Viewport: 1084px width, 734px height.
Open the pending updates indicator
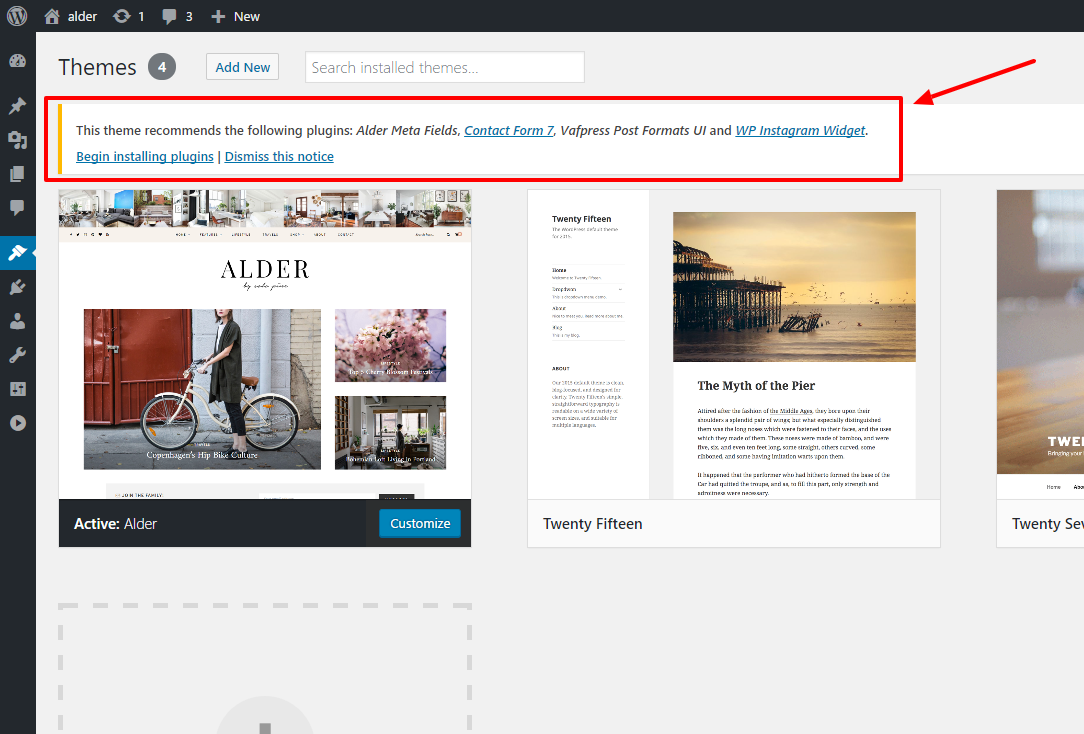pyautogui.click(x=129, y=16)
